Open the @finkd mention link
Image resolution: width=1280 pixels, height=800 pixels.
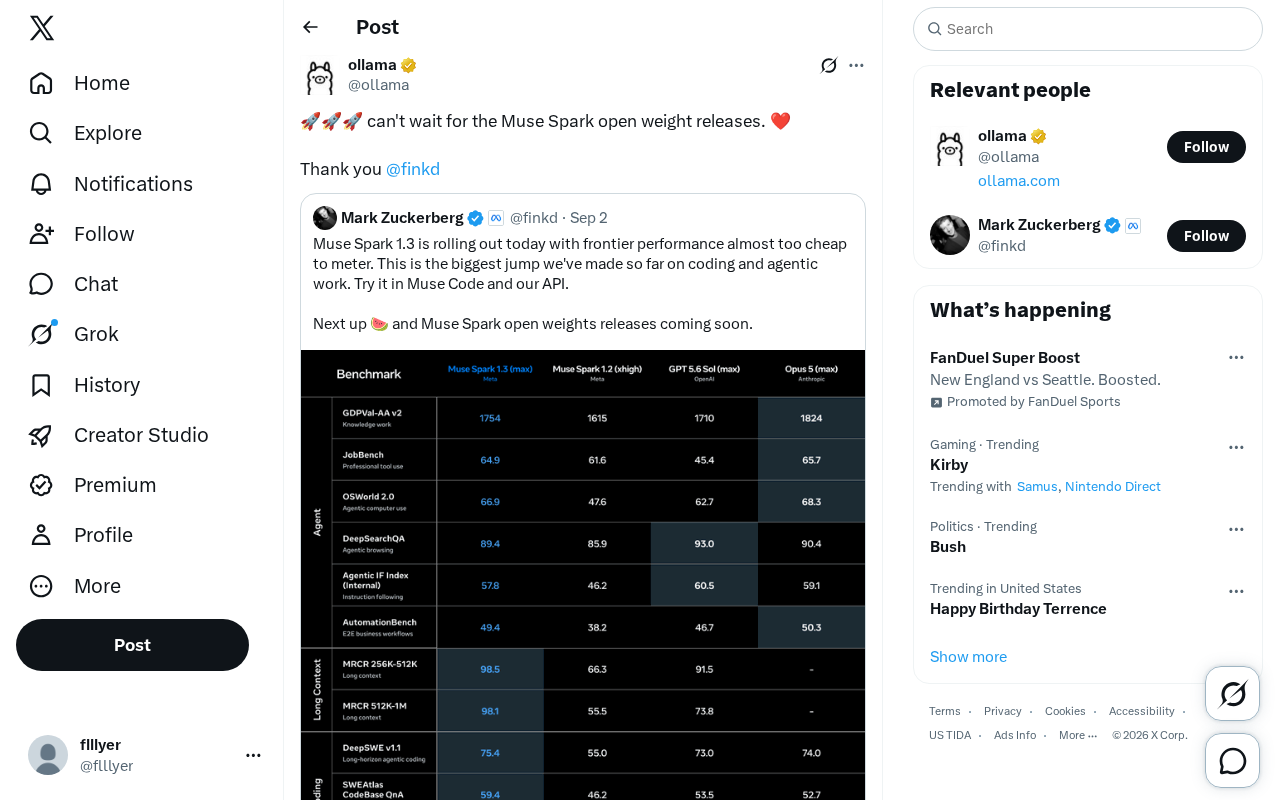(x=413, y=169)
